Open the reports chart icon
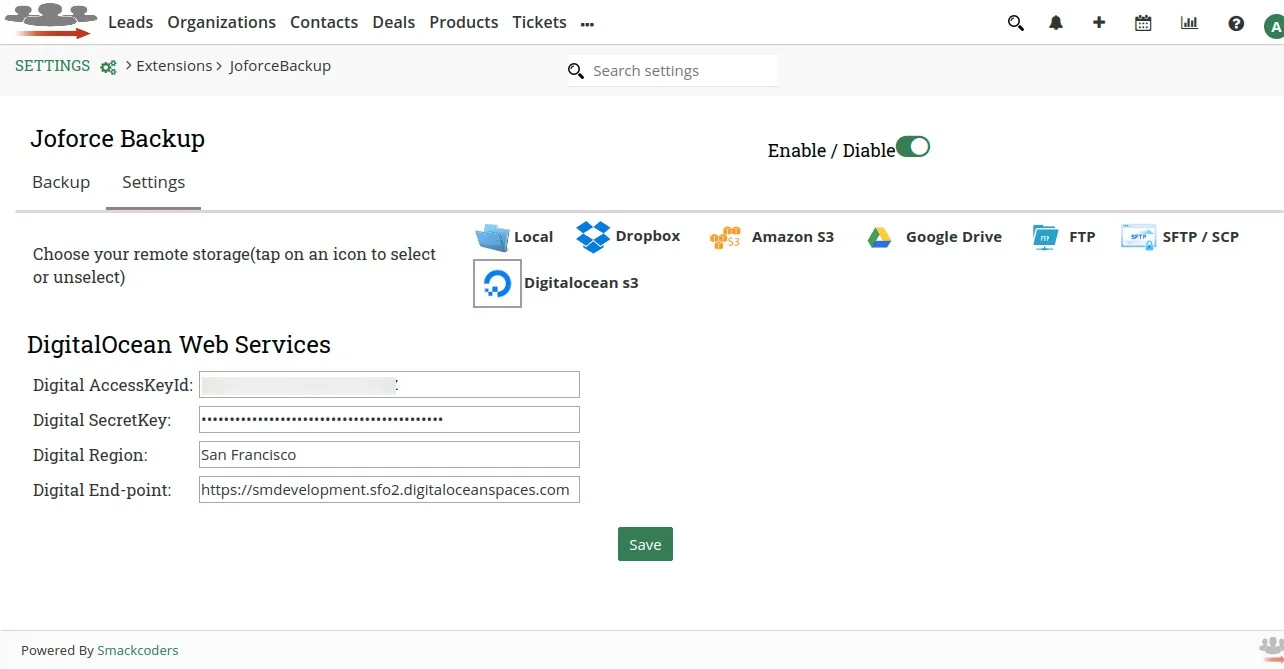Viewport: 1284px width, 669px height. (x=1189, y=22)
